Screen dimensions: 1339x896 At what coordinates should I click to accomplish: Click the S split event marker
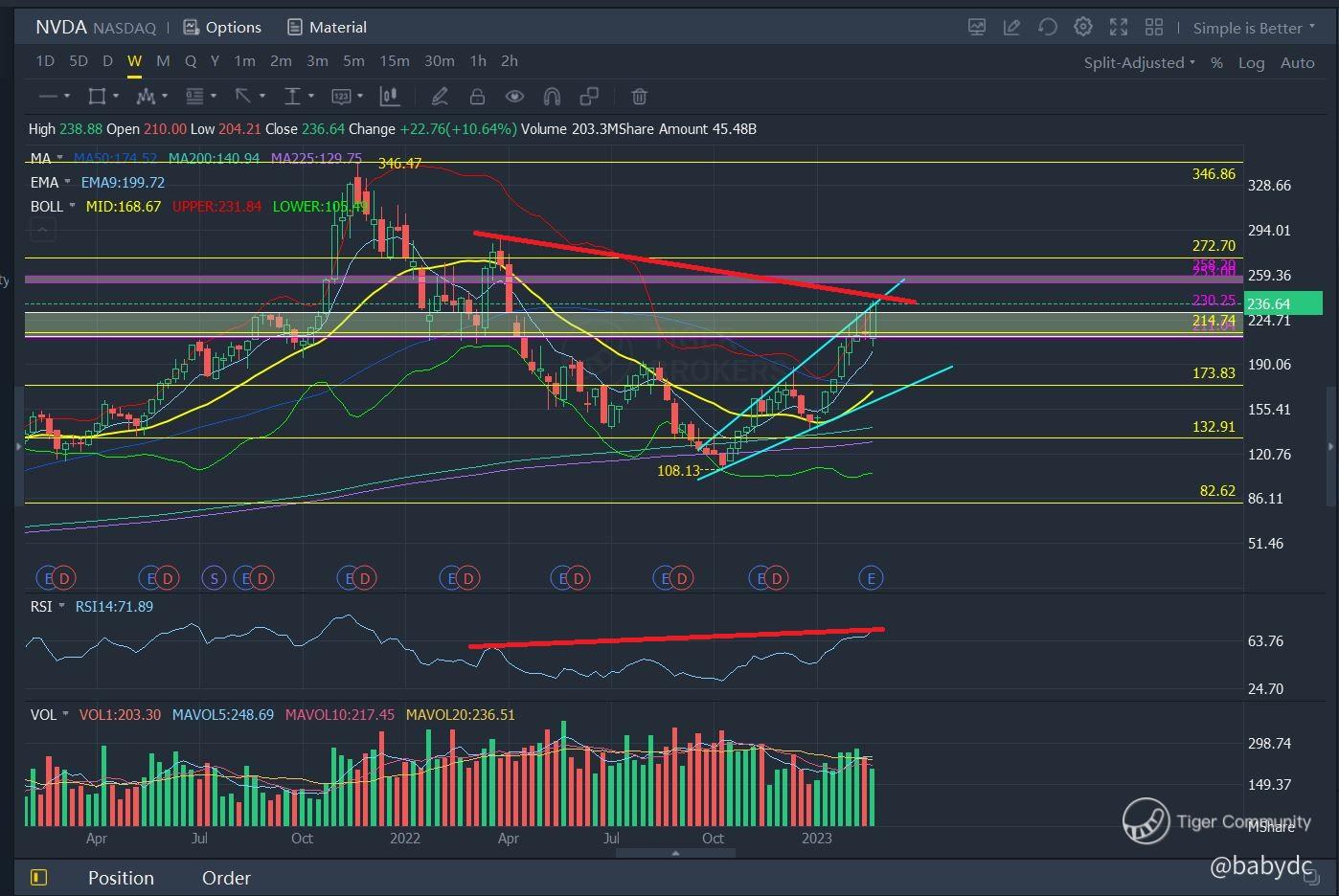click(214, 578)
